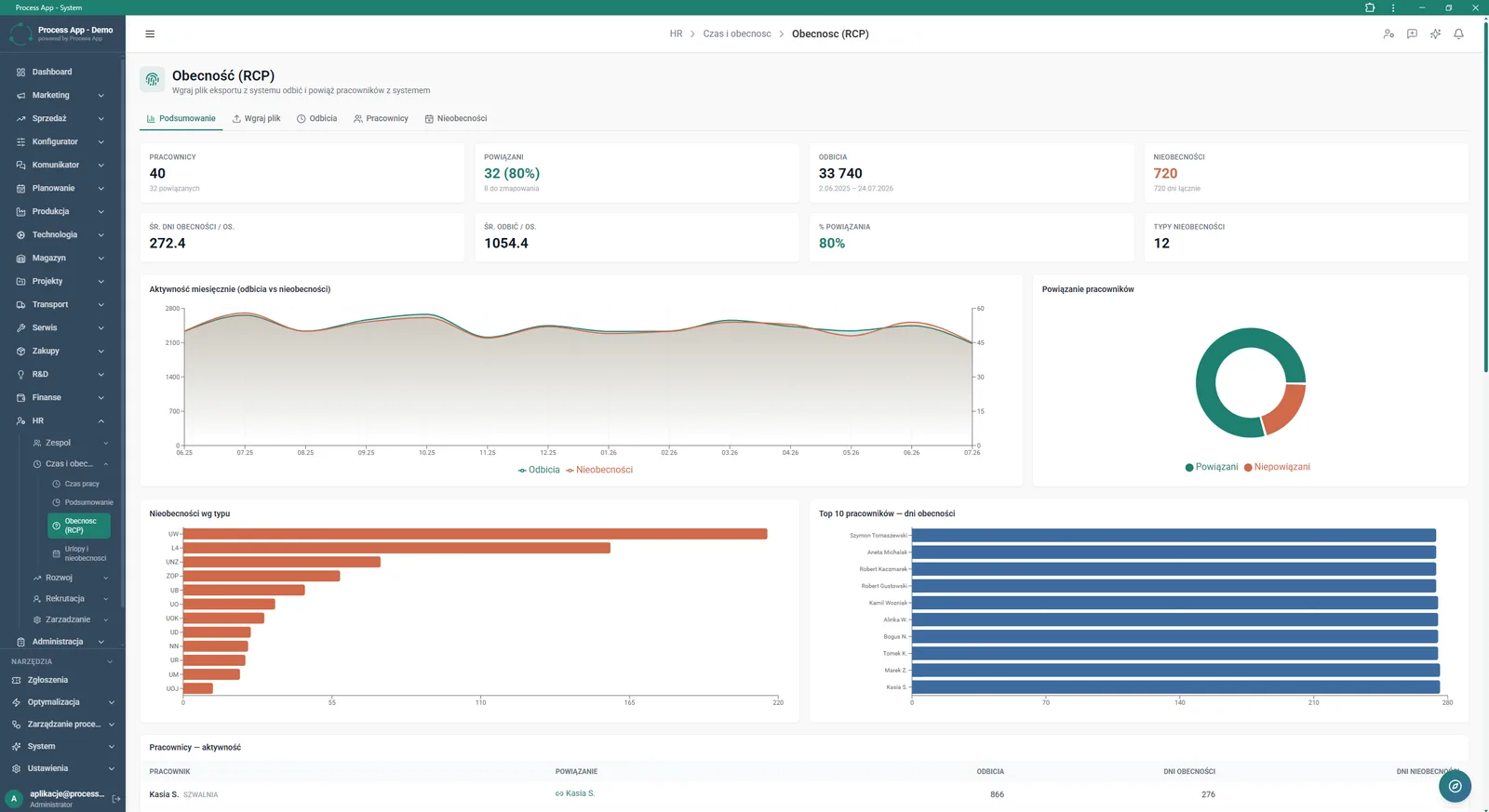Switch to the Podsumowanie tab
The width and height of the screenshot is (1489, 812).
181,119
